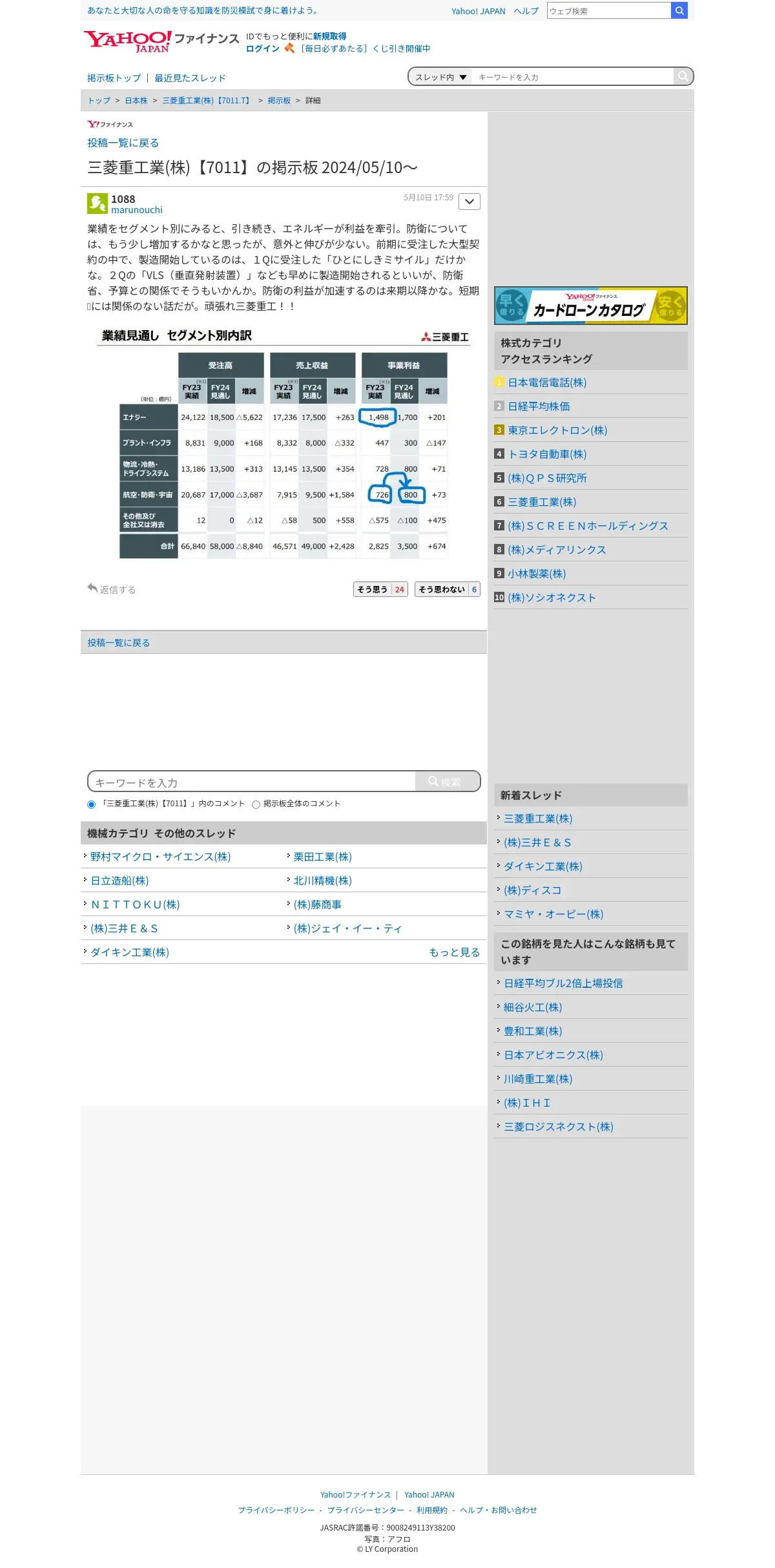775x1568 pixels.
Task: Open ＮＩＴＴＯＫＵ(株) thread
Action: click(135, 904)
